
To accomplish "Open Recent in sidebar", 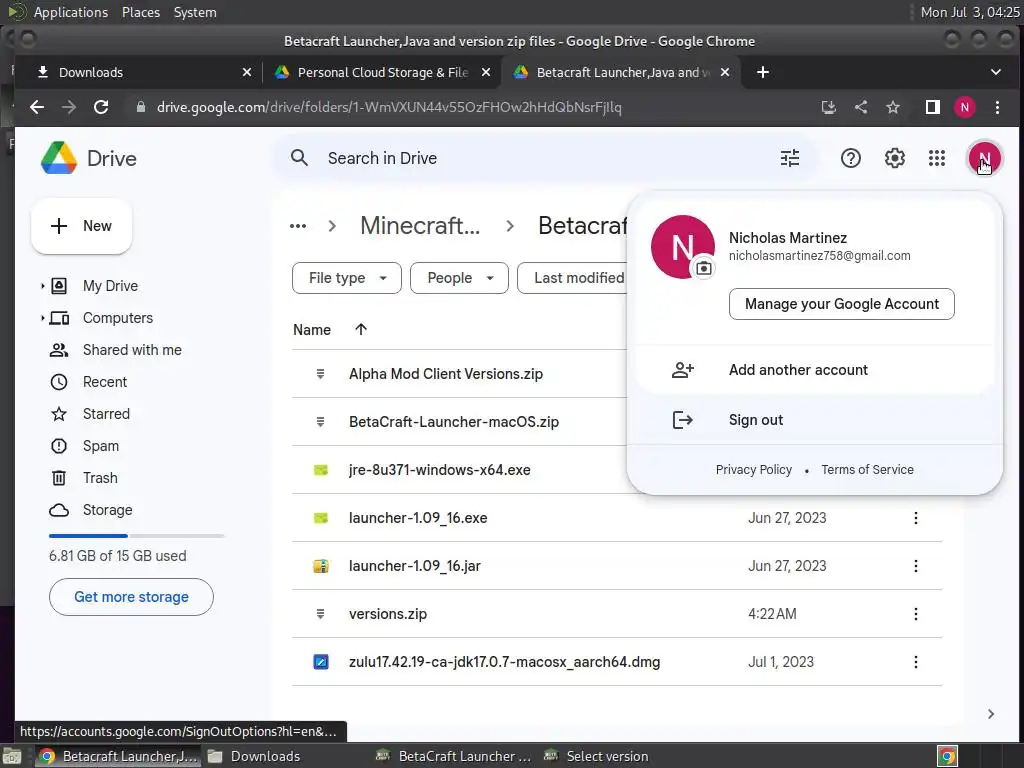I will click(x=104, y=382).
